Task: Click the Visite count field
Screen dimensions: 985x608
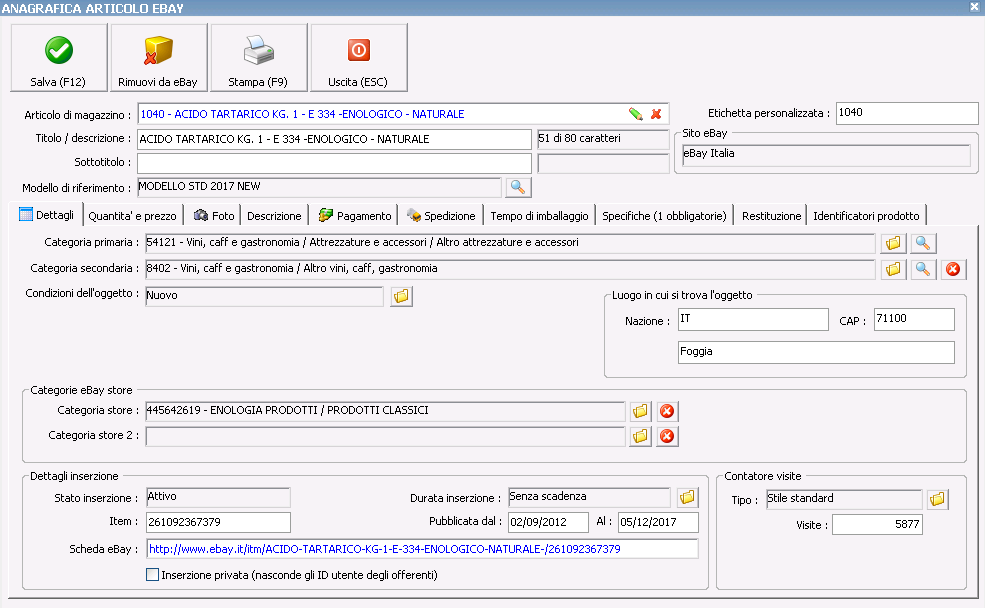Action: click(x=877, y=524)
